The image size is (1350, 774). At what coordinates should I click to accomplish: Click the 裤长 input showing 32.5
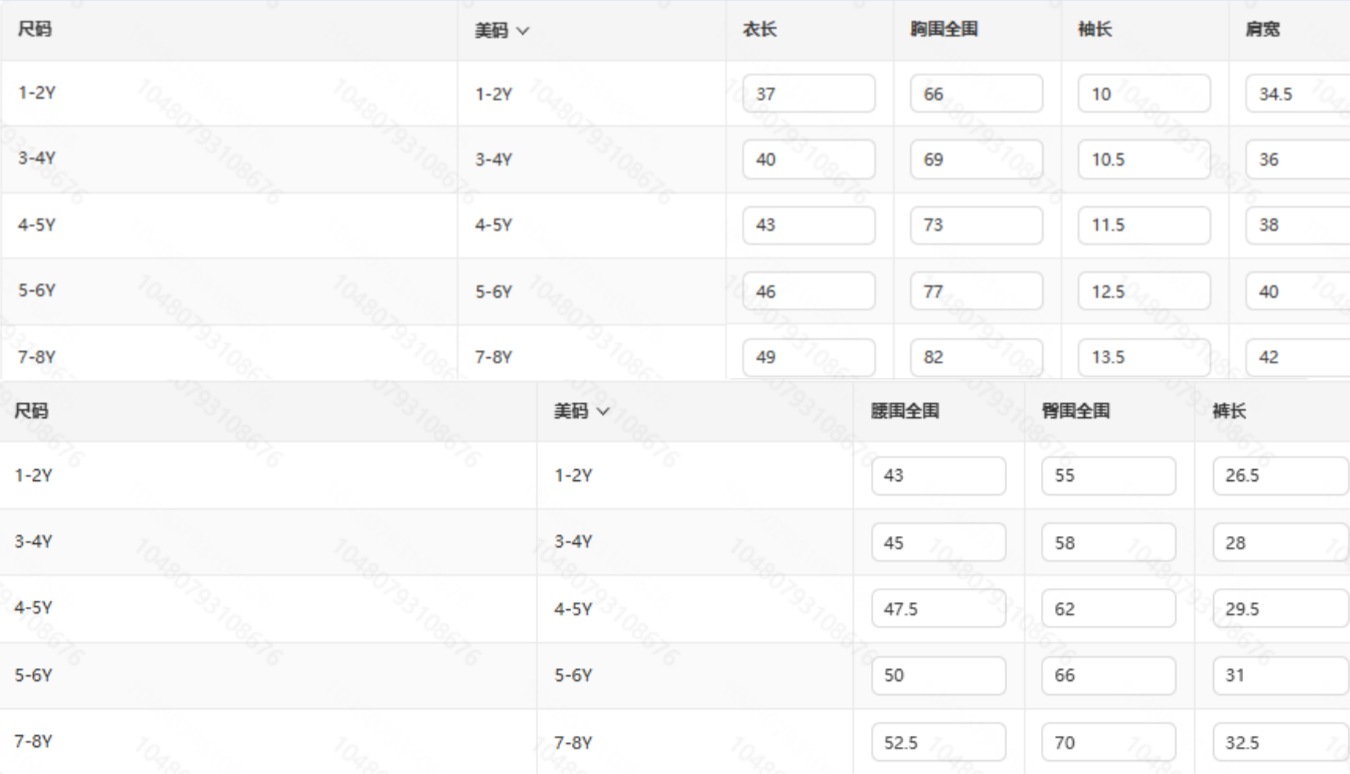coord(1281,743)
